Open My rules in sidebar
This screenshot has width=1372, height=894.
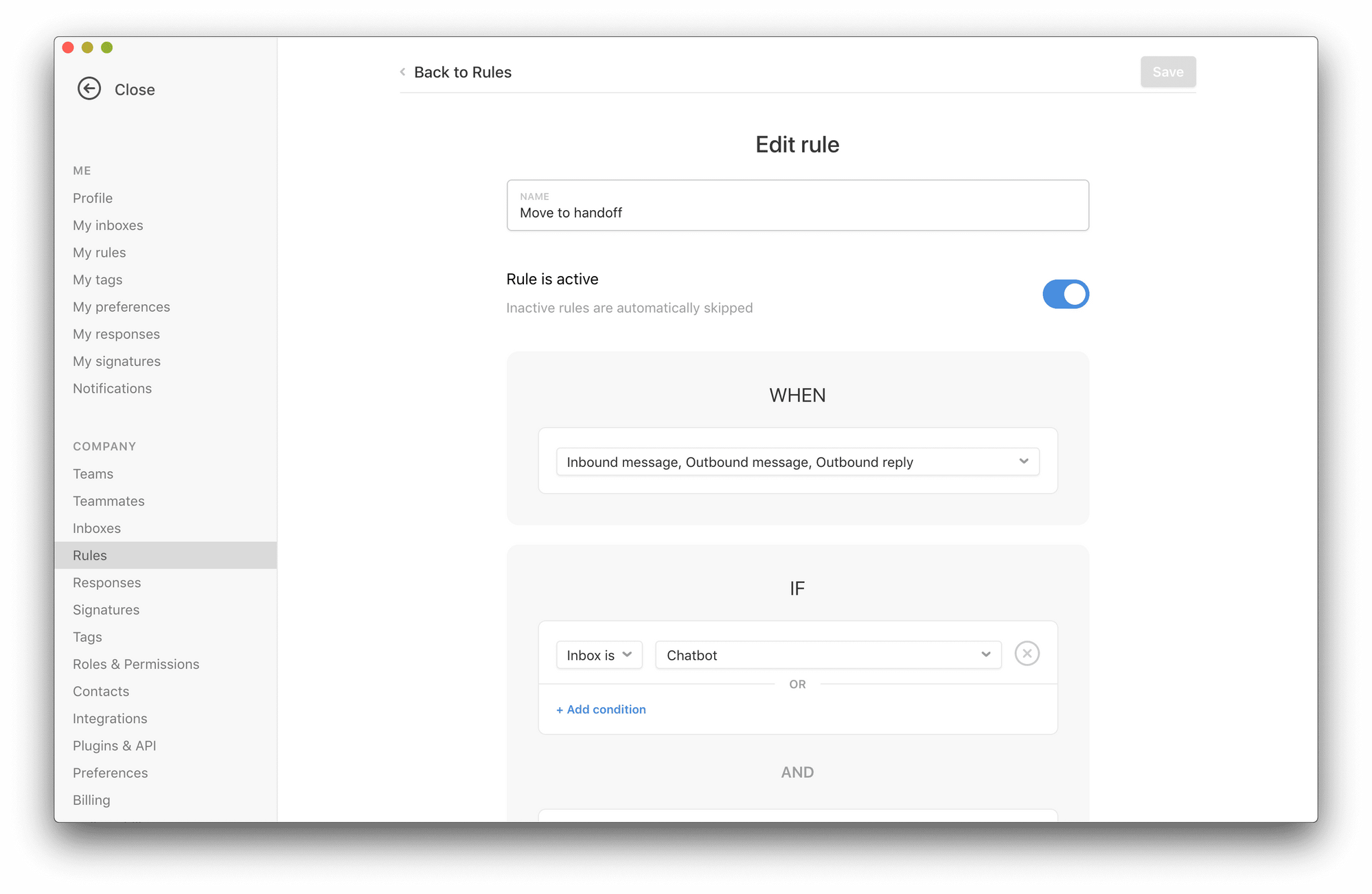pos(100,253)
